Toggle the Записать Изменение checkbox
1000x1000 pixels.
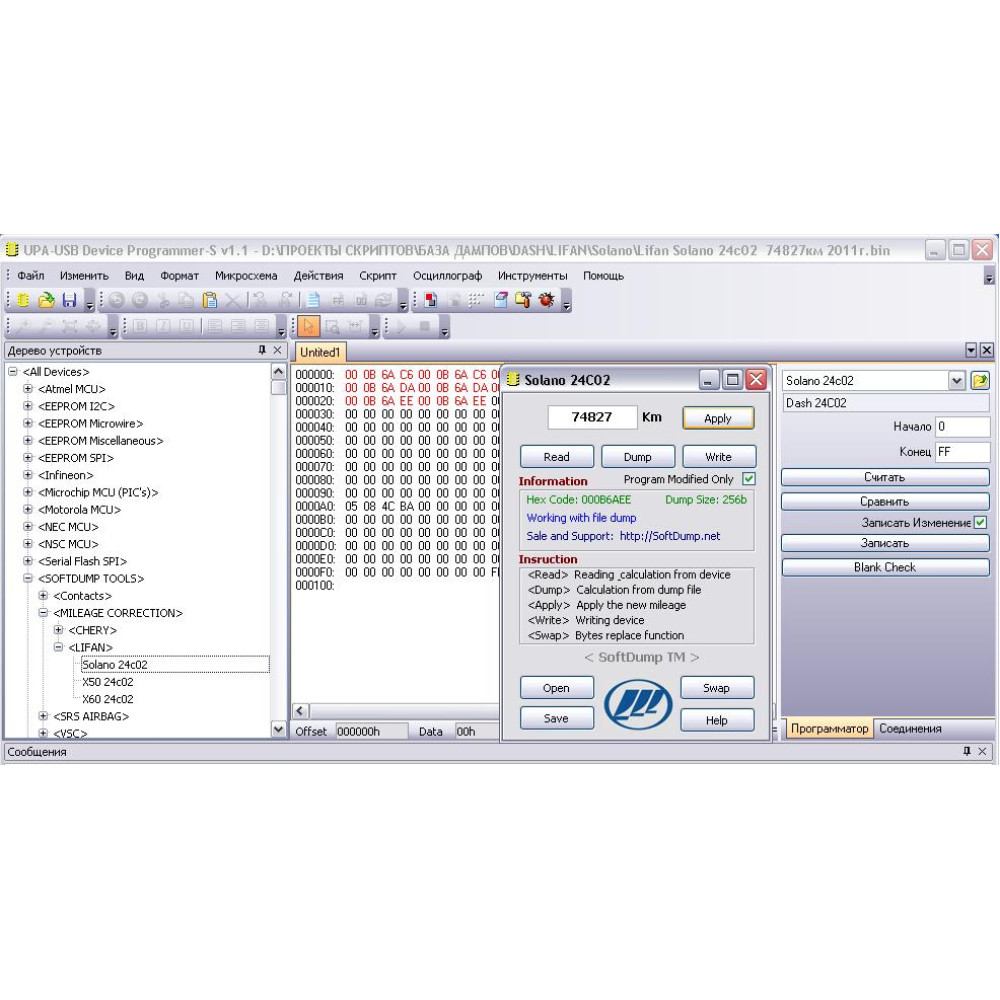981,522
